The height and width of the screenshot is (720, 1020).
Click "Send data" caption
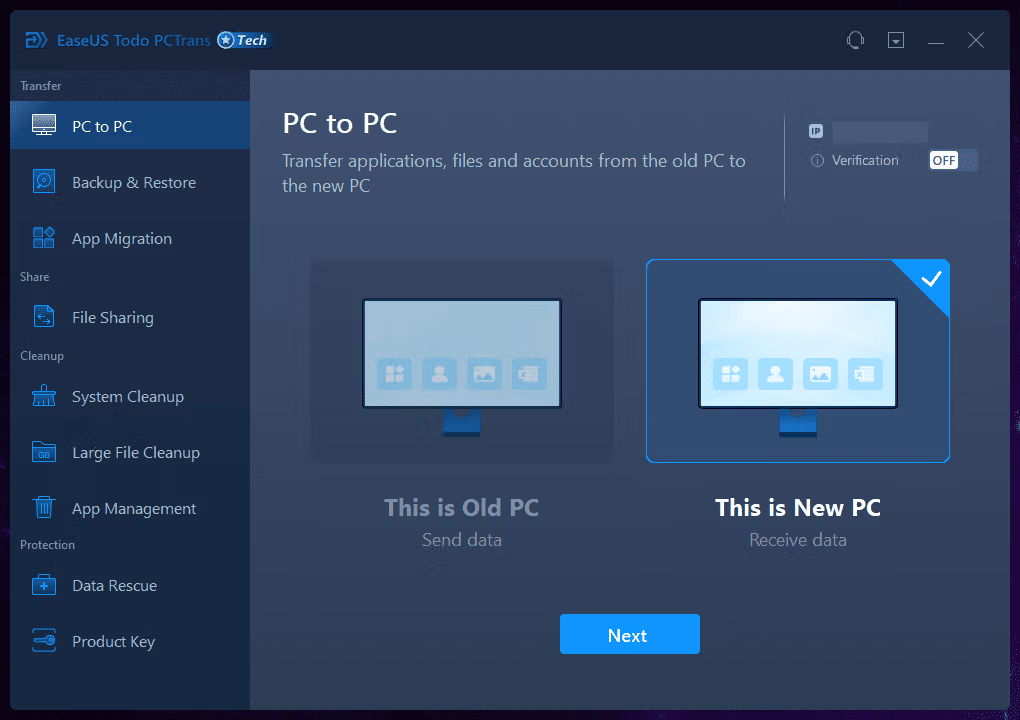point(461,540)
